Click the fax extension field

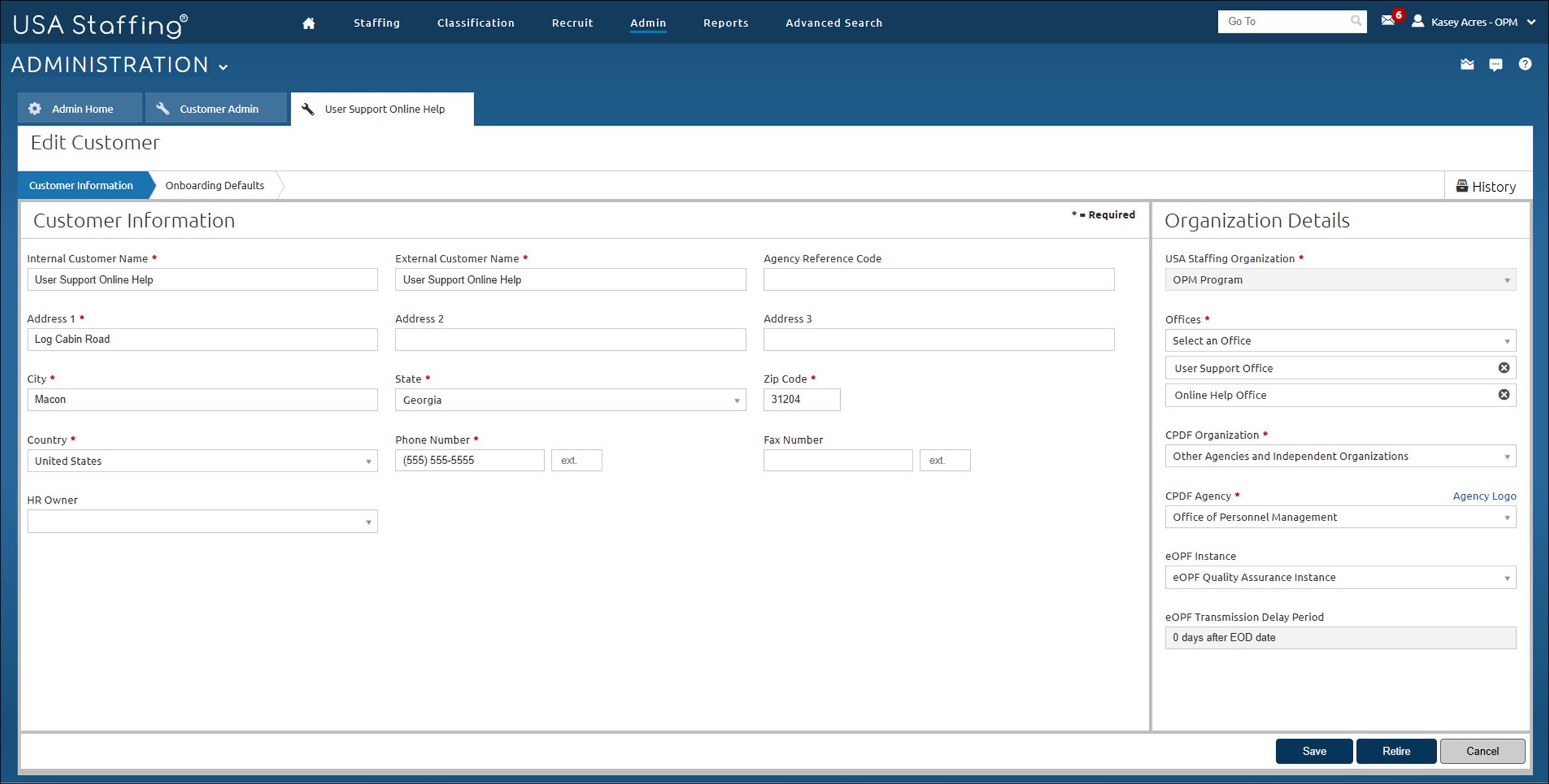pos(945,460)
